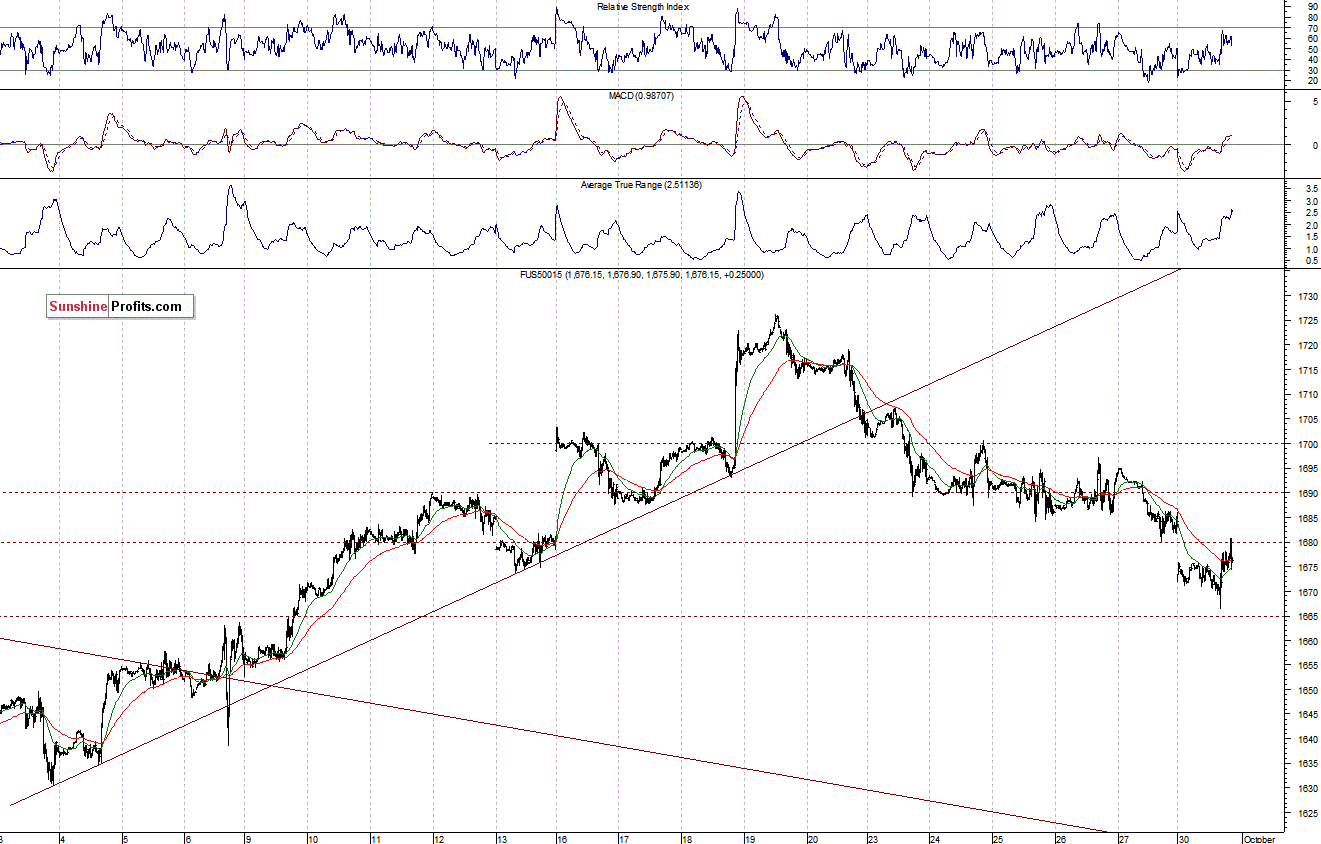Viewport: 1321px width, 844px height.
Task: Click date axis label 26
Action: [1060, 839]
